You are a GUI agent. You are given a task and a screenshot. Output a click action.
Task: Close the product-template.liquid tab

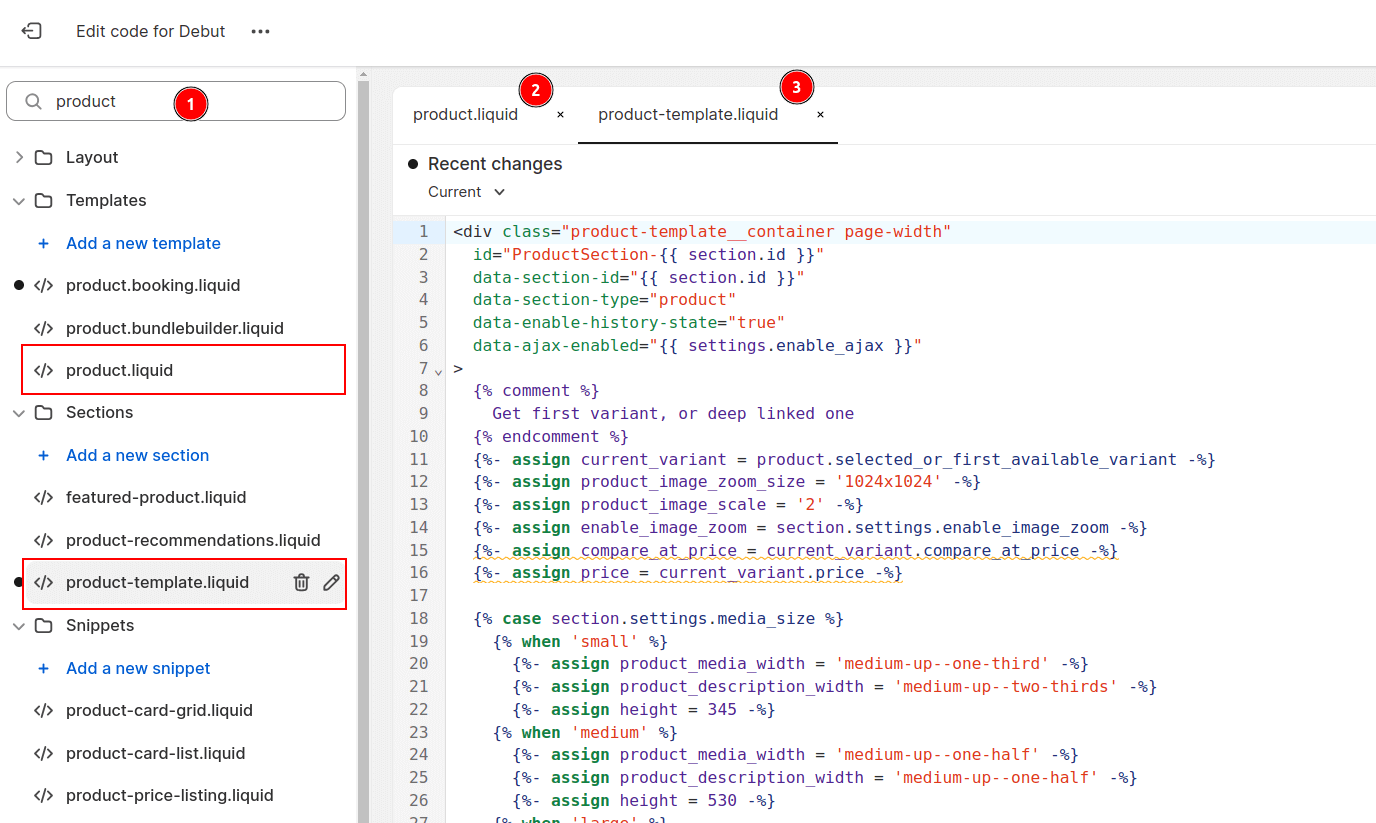click(820, 115)
